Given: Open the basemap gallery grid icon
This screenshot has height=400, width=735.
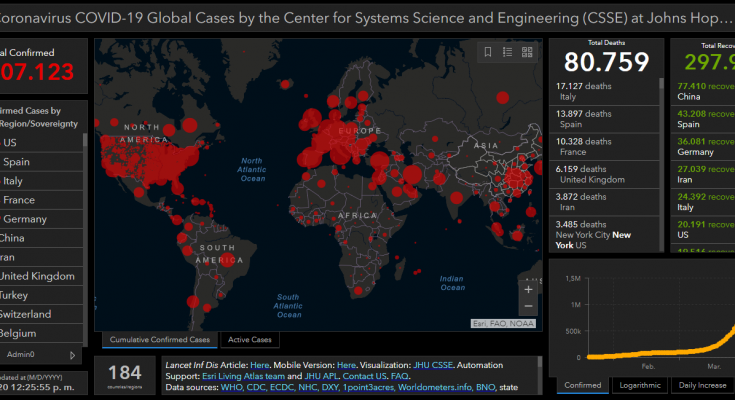Looking at the screenshot, I should [x=527, y=52].
